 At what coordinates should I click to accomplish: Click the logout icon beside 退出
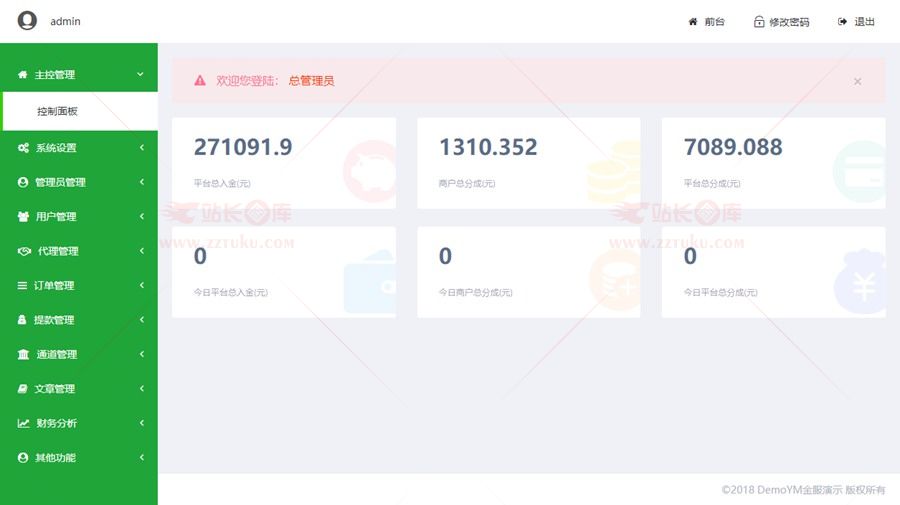843,22
